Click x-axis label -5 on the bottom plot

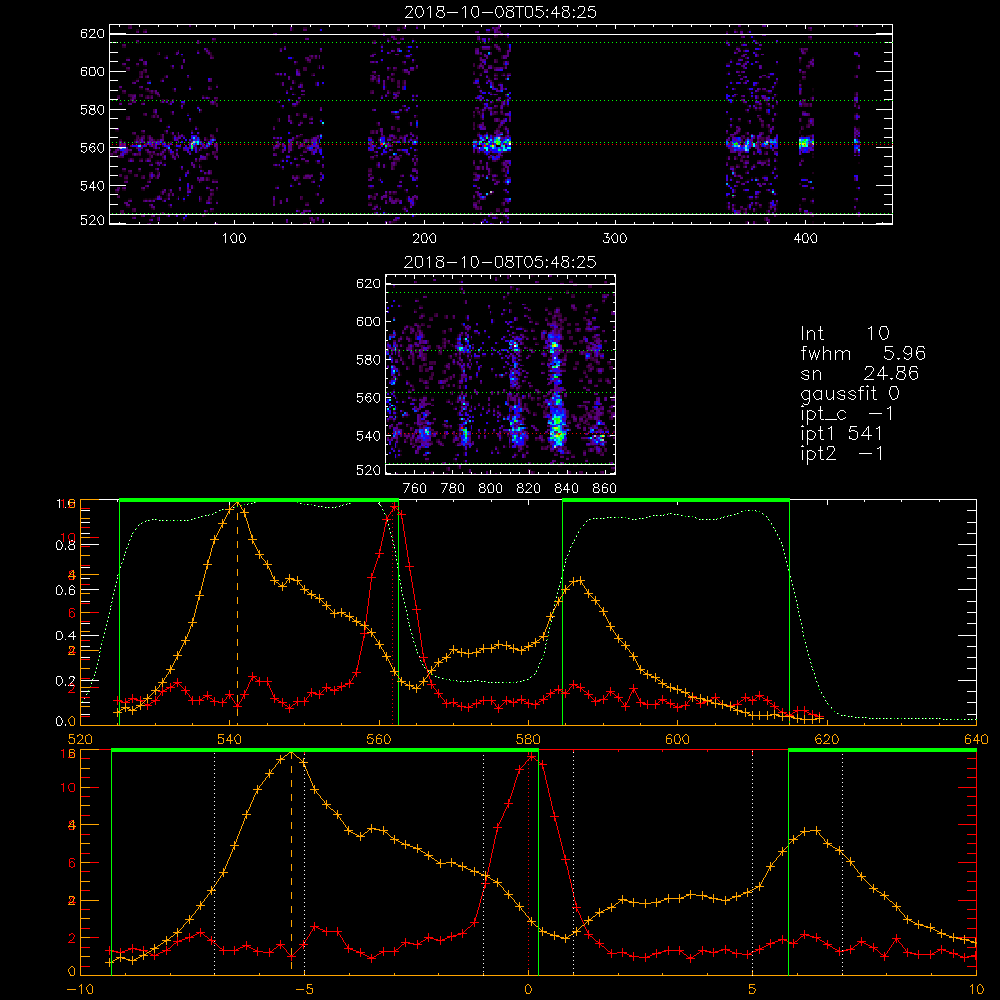click(304, 989)
